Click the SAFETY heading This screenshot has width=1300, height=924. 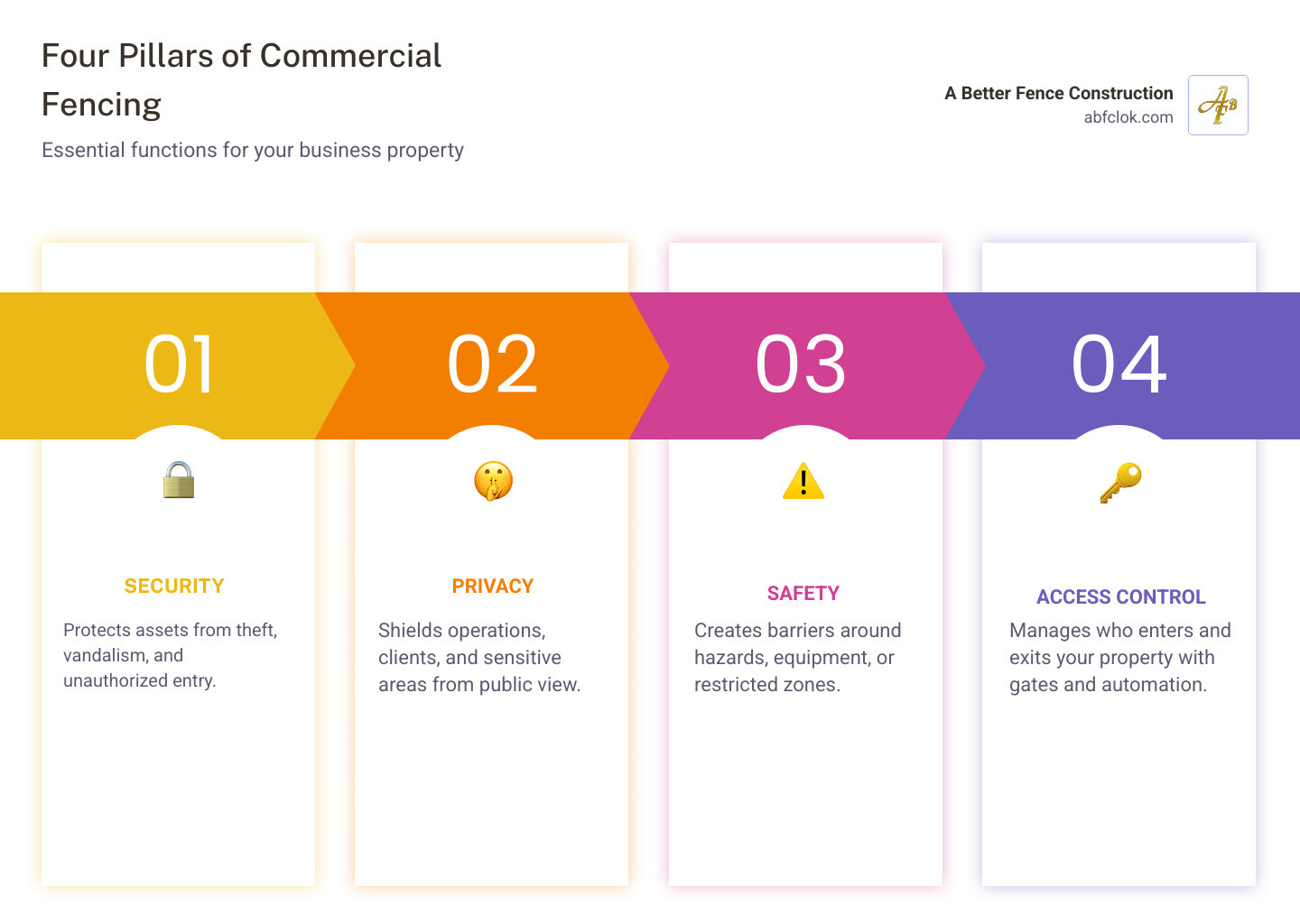pos(803,593)
